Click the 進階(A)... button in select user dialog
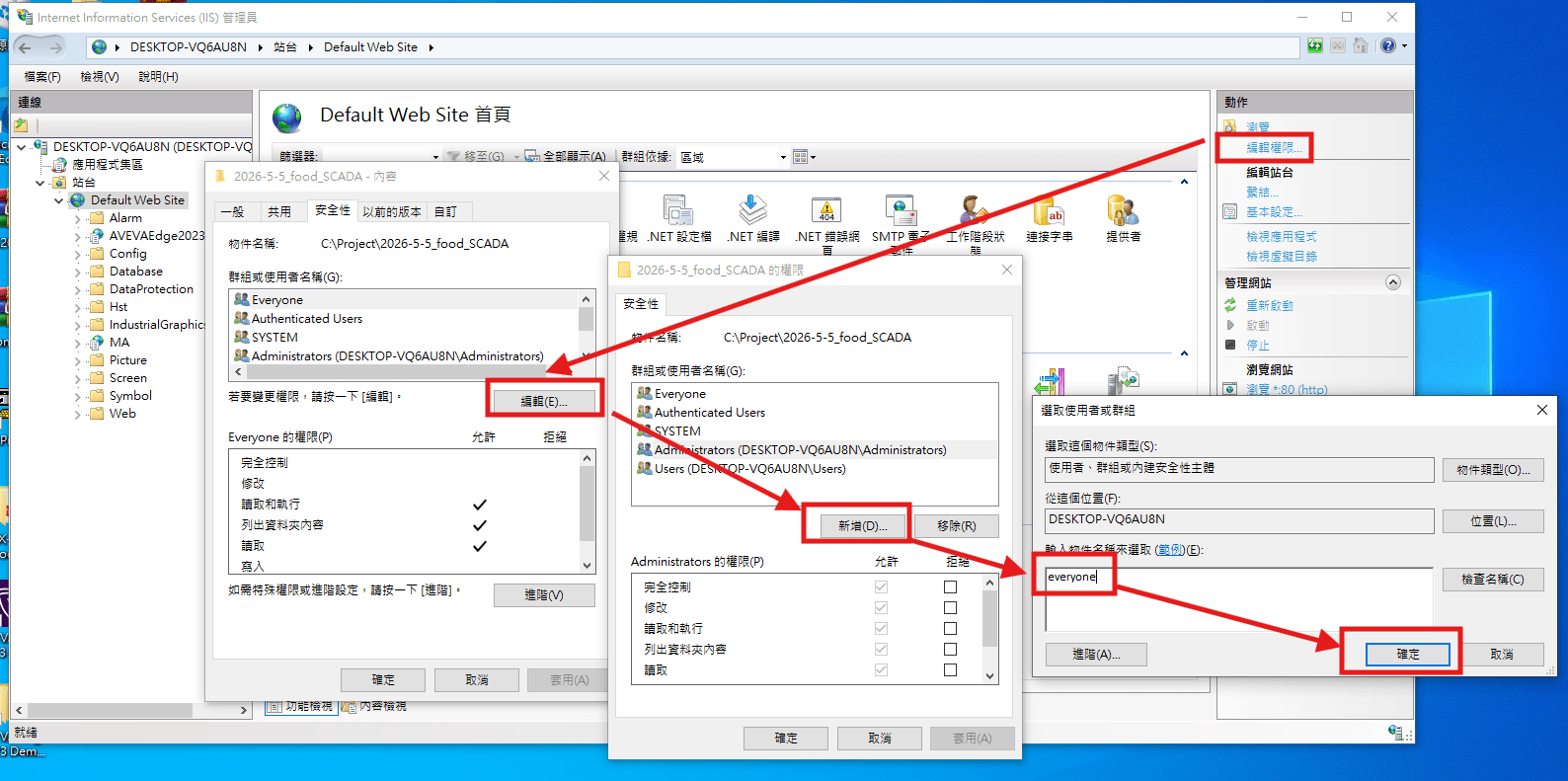 1096,654
